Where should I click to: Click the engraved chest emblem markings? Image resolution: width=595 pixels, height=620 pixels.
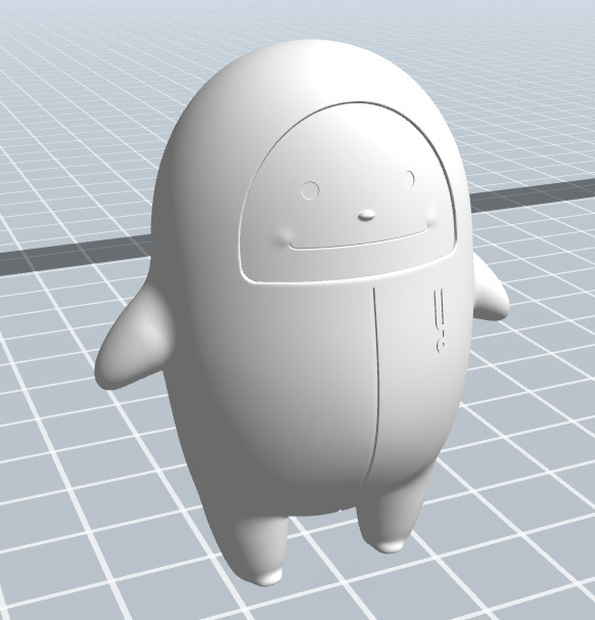(x=440, y=320)
